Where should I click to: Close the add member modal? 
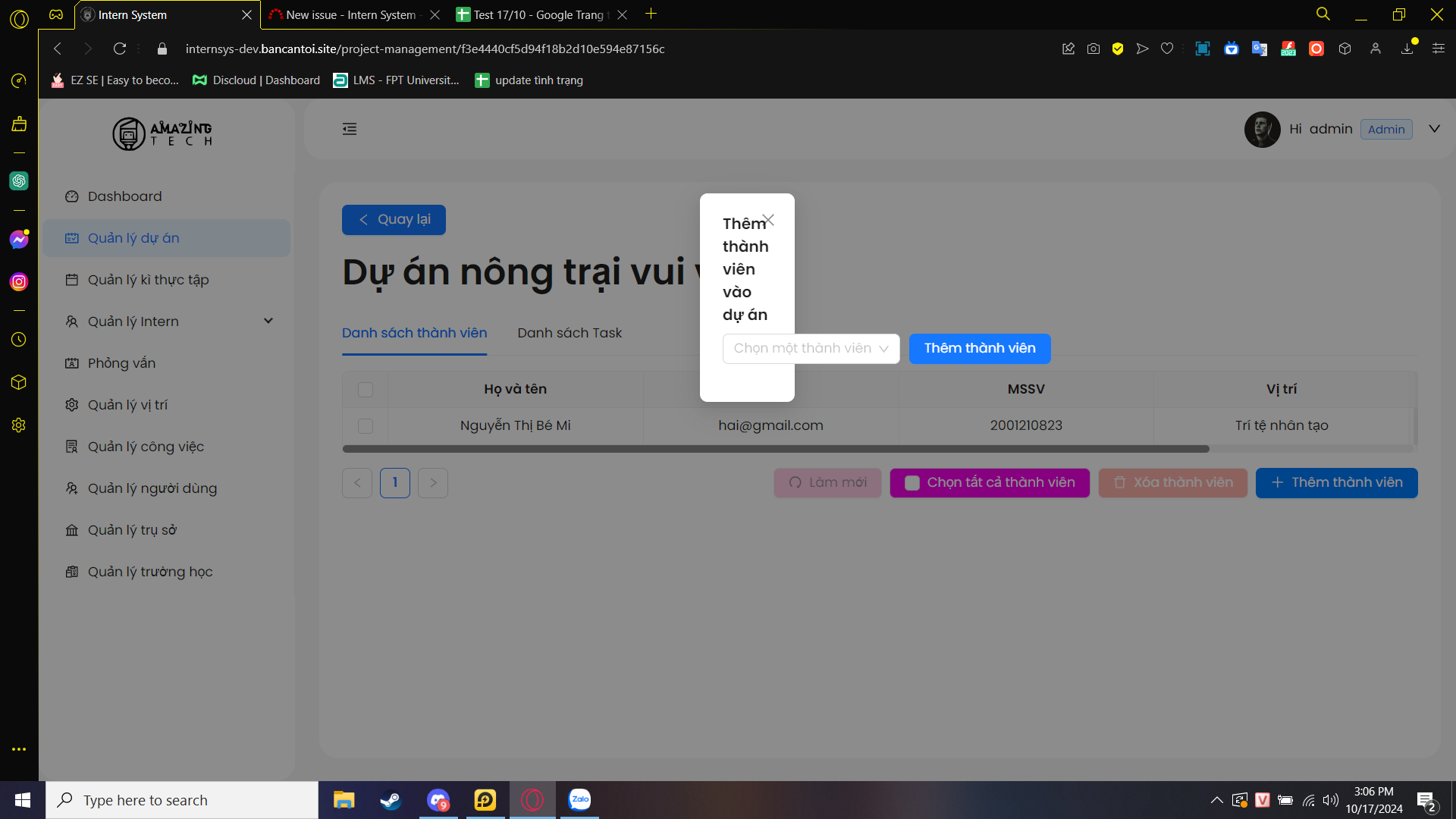click(768, 220)
